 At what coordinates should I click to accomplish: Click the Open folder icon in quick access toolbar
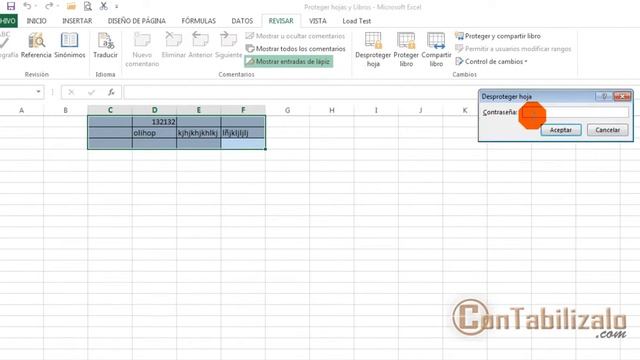point(71,6)
